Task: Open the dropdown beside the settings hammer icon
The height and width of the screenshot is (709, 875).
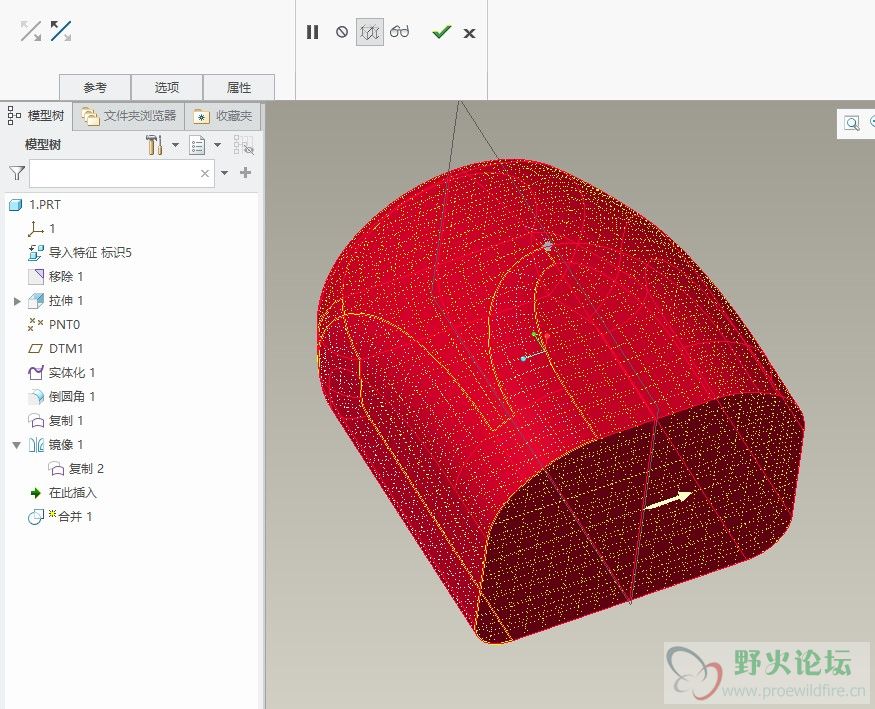Action: point(175,145)
